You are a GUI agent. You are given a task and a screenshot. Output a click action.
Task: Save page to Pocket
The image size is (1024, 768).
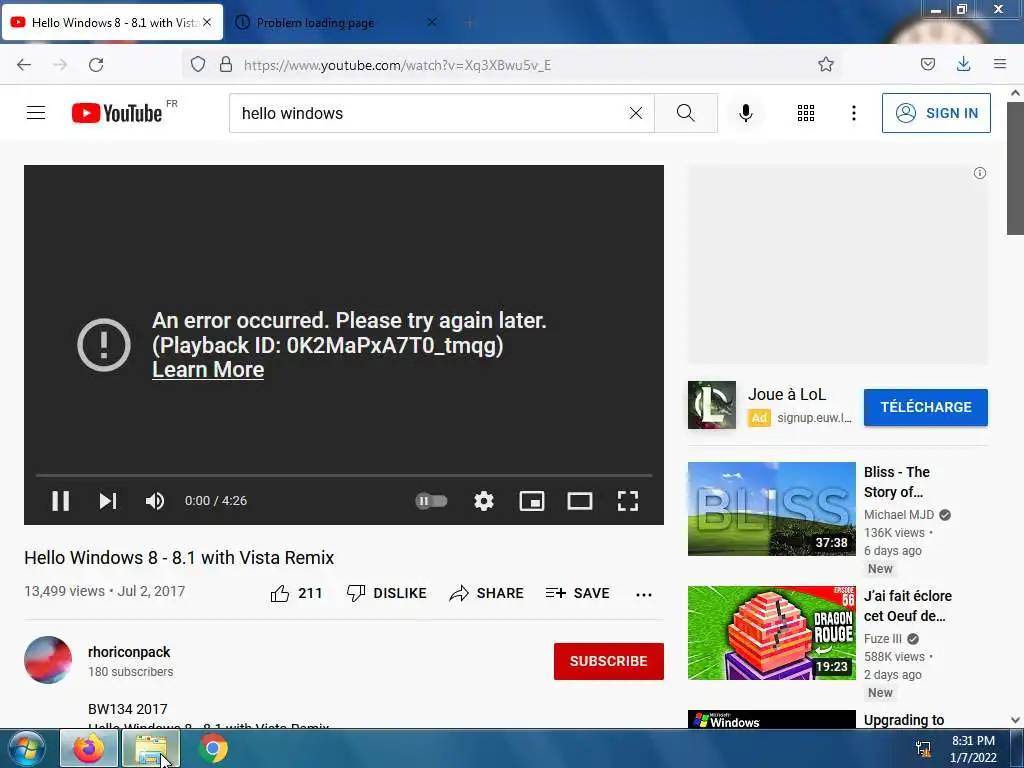point(927,64)
